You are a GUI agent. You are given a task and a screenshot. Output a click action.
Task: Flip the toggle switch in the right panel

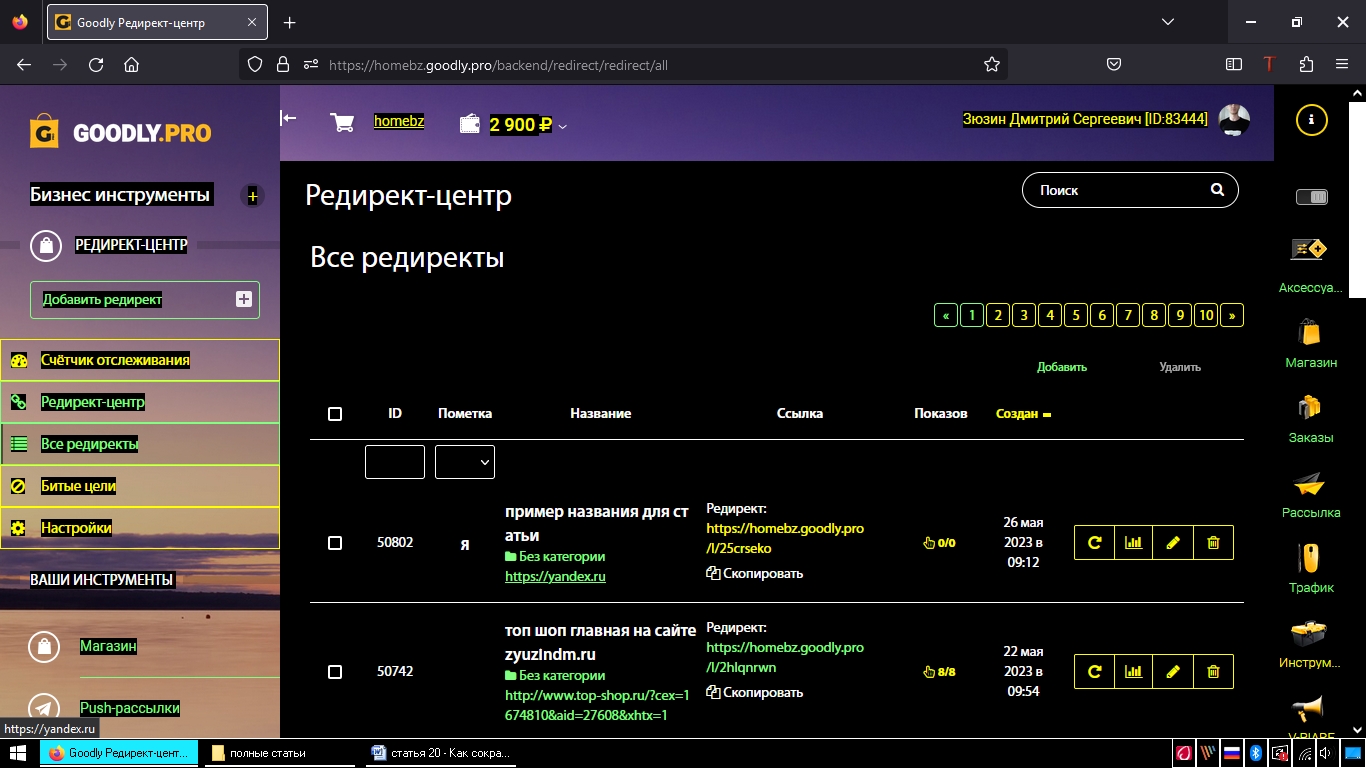(1311, 197)
